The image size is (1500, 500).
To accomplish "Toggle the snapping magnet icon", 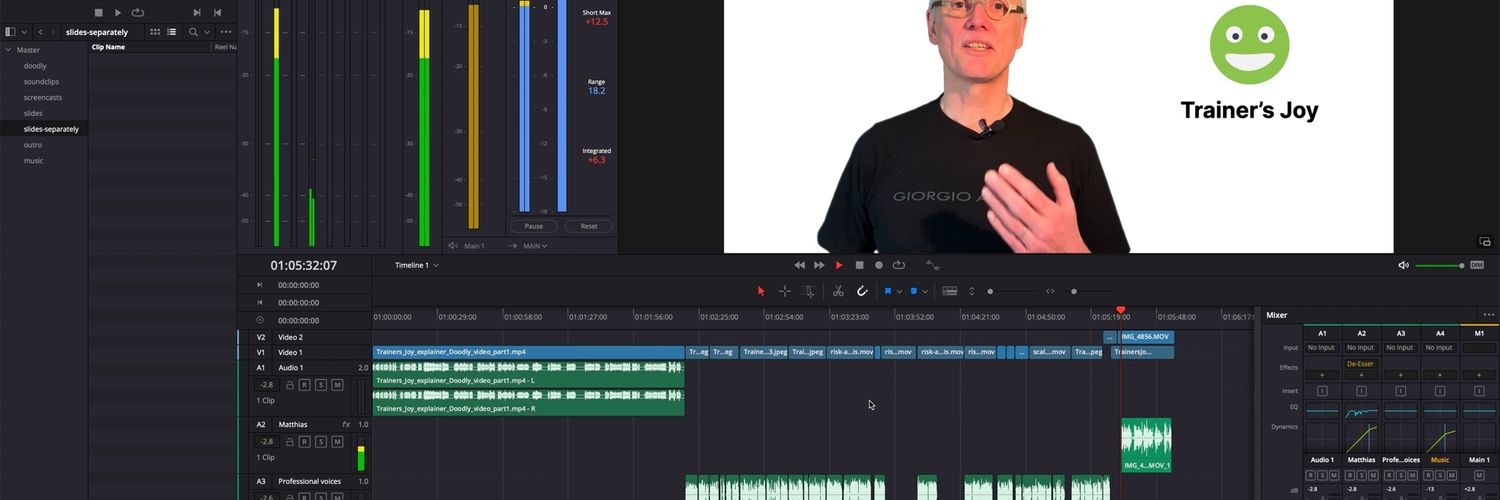I will [x=862, y=291].
